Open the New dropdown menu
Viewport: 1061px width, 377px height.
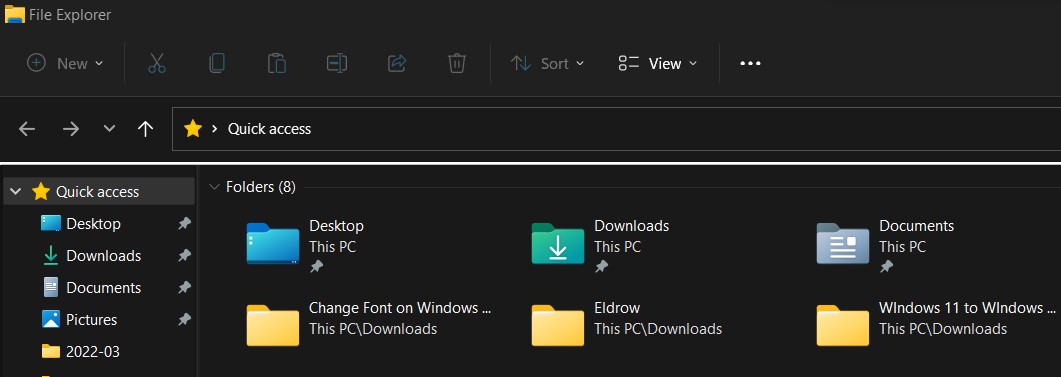(65, 64)
